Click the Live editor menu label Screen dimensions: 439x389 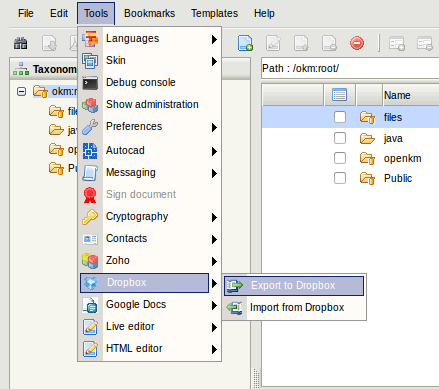130,326
